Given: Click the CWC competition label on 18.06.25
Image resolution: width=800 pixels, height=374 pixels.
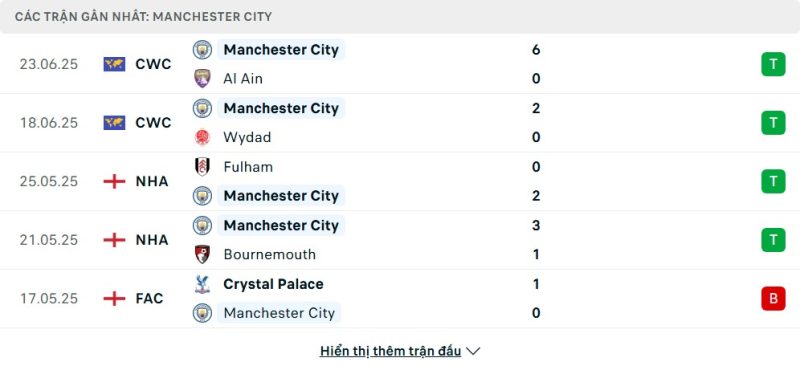Looking at the screenshot, I should (154, 123).
